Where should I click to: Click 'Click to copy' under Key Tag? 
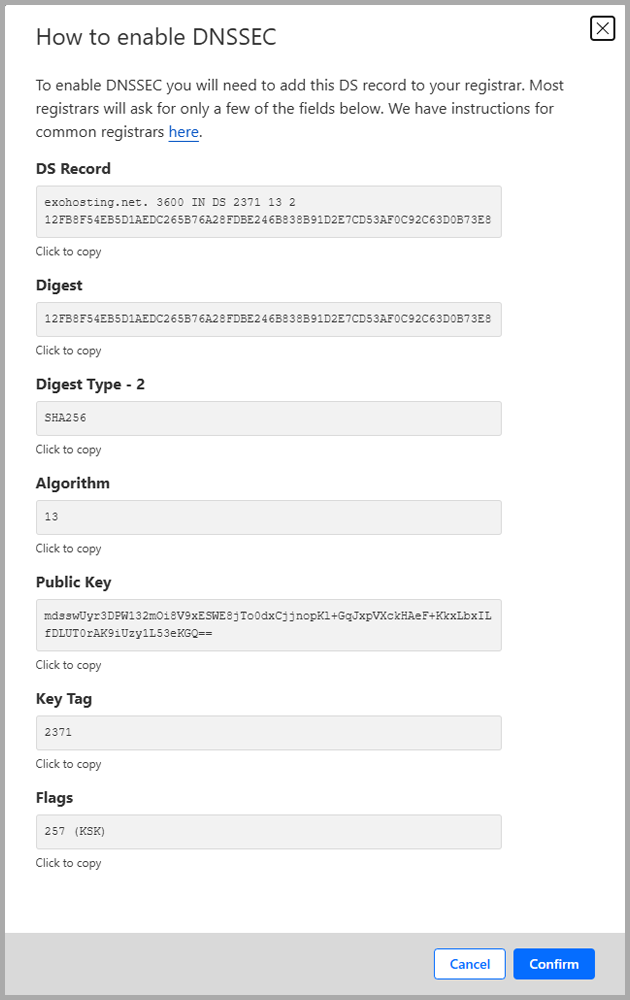68,763
